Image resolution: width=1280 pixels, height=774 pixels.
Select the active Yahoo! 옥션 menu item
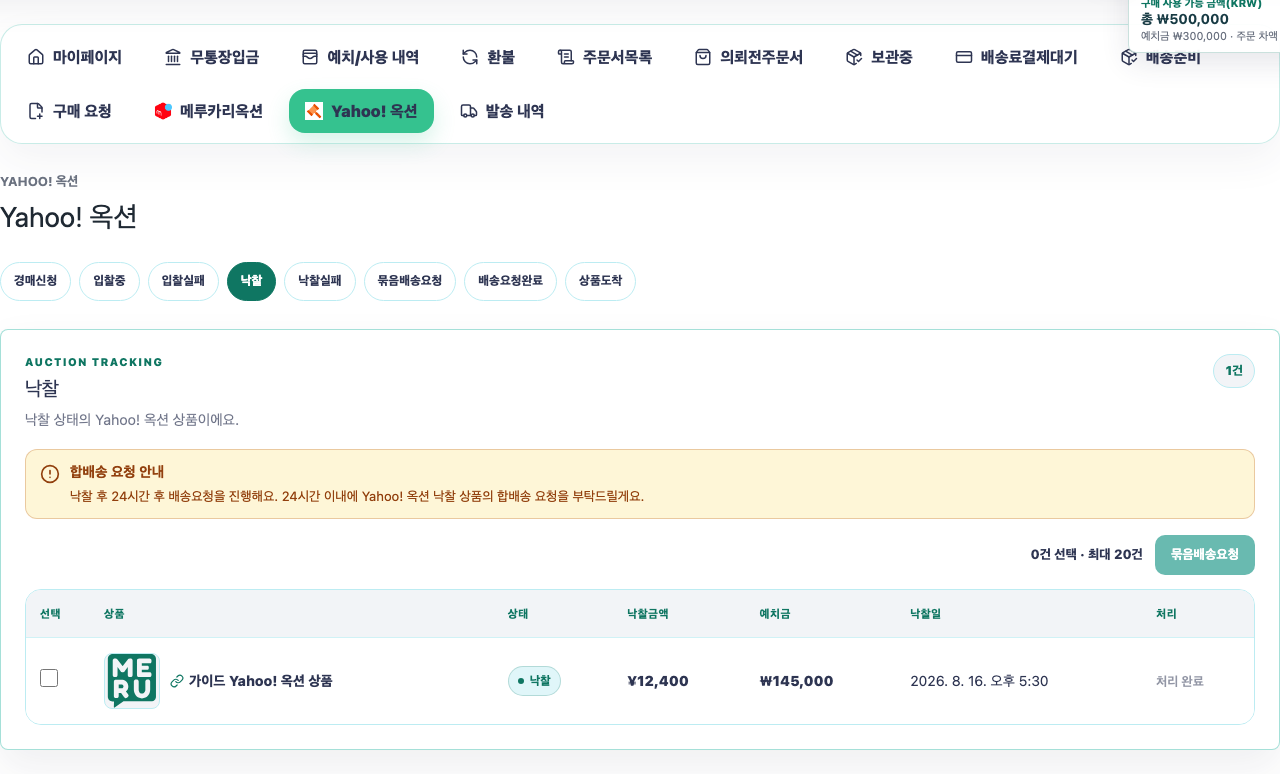tap(361, 111)
